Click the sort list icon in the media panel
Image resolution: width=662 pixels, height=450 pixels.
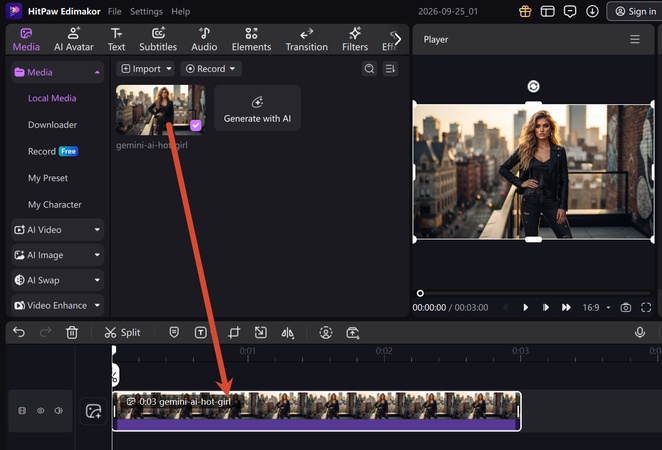(390, 69)
